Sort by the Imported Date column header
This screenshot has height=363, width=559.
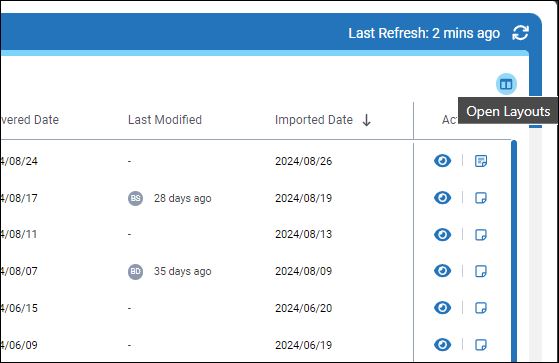(314, 120)
